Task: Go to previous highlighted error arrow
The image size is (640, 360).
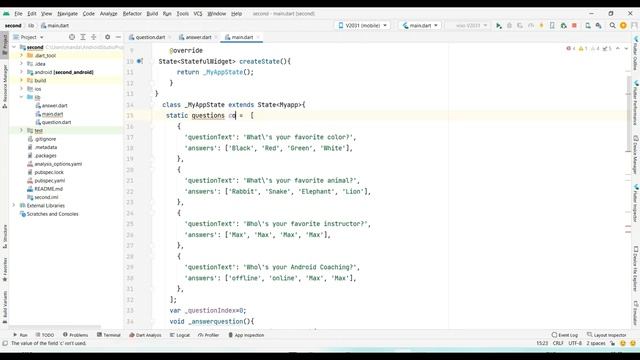Action: [x=618, y=49]
